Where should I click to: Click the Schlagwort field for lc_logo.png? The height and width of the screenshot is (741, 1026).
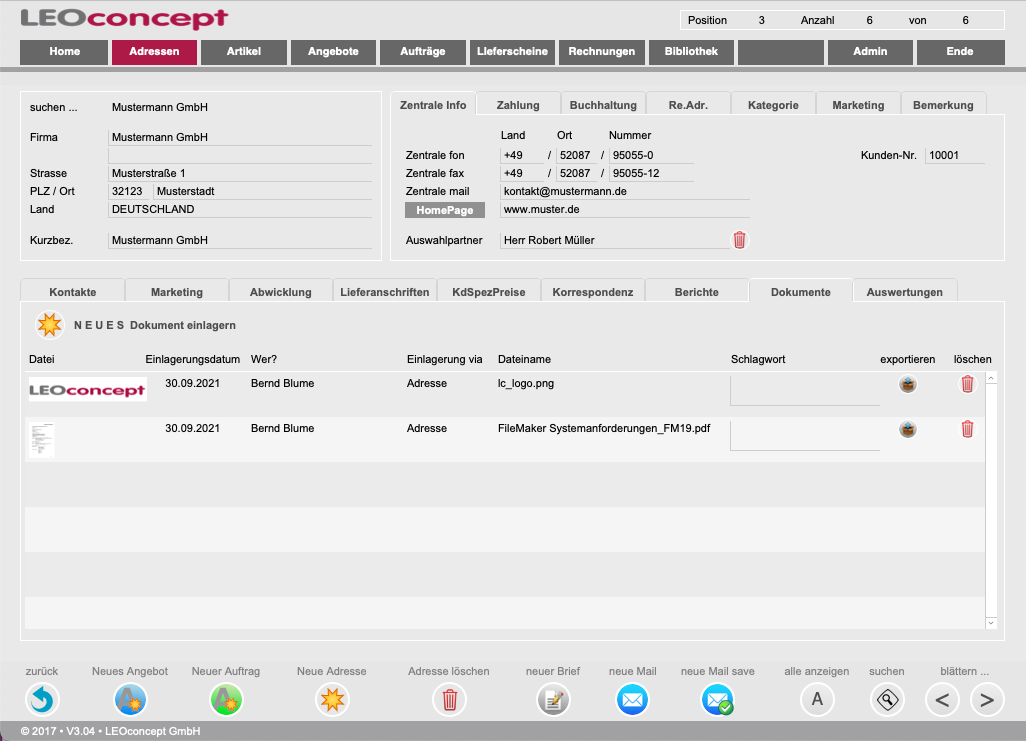coord(804,390)
